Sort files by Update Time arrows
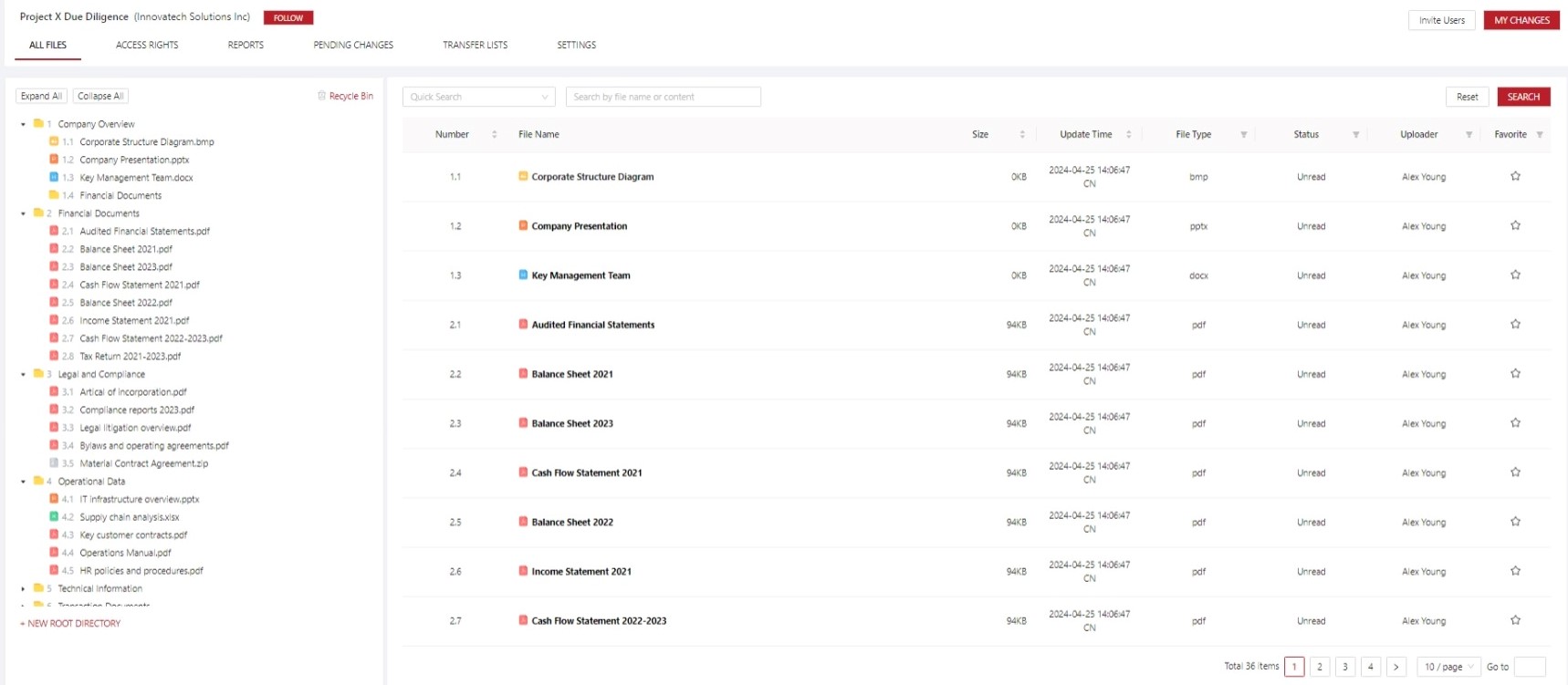The width and height of the screenshot is (1568, 685). tap(1129, 135)
